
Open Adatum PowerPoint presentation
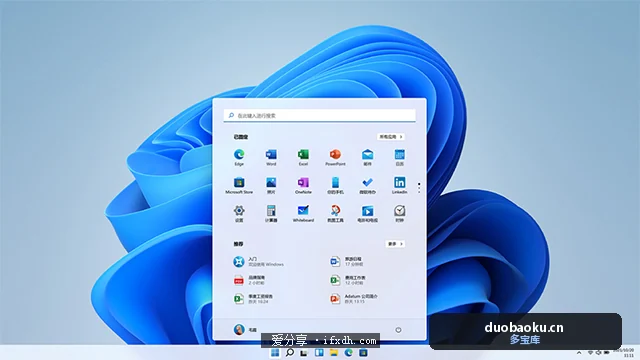click(x=354, y=299)
